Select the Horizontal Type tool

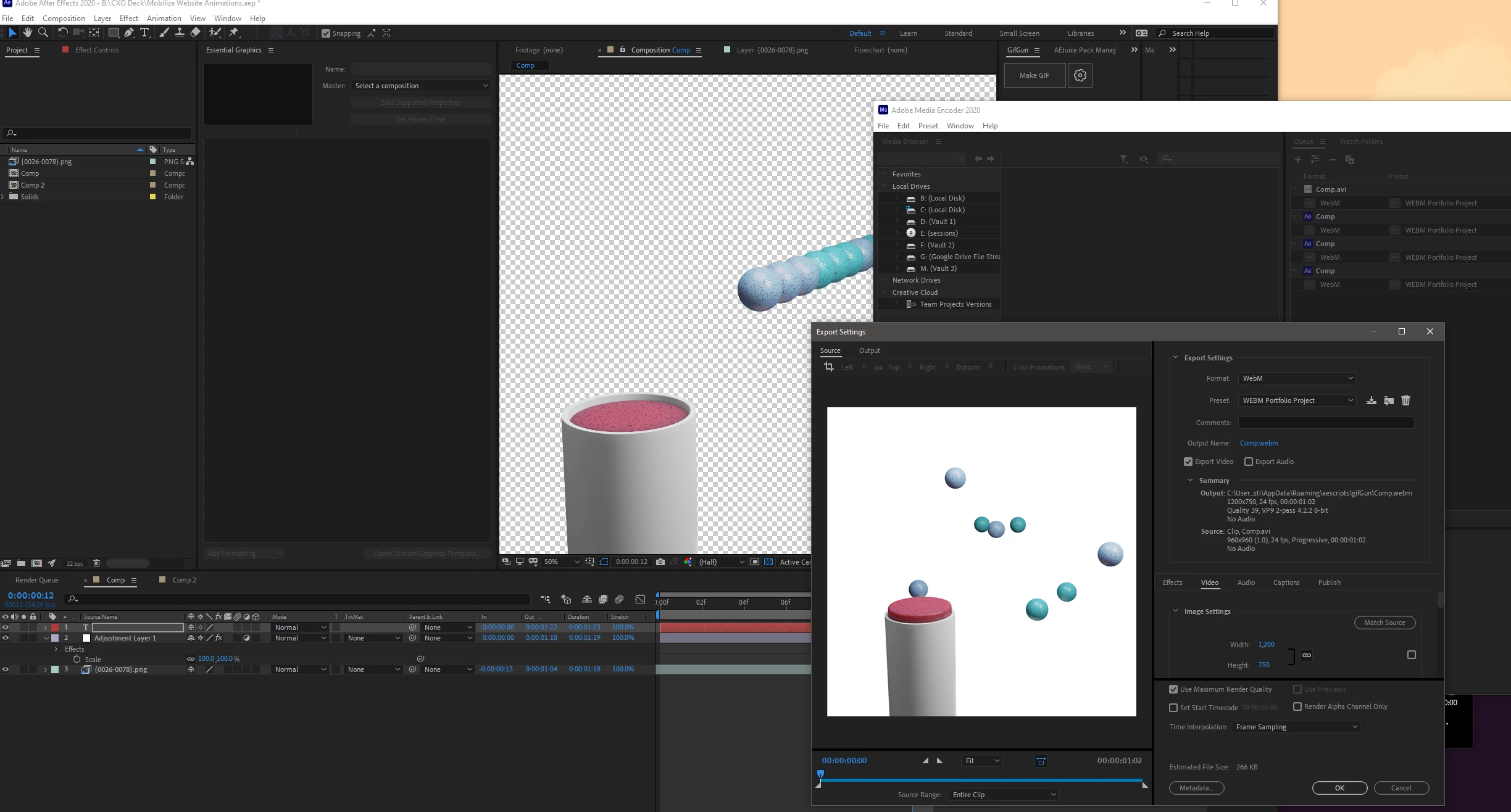tap(144, 33)
